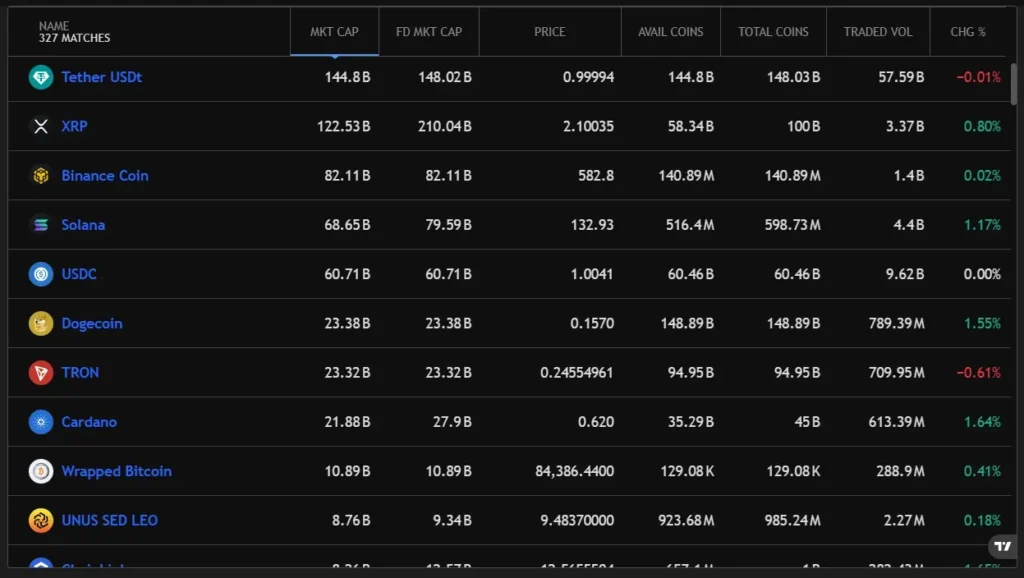Click the Solana logo icon
1024x578 pixels.
click(41, 225)
